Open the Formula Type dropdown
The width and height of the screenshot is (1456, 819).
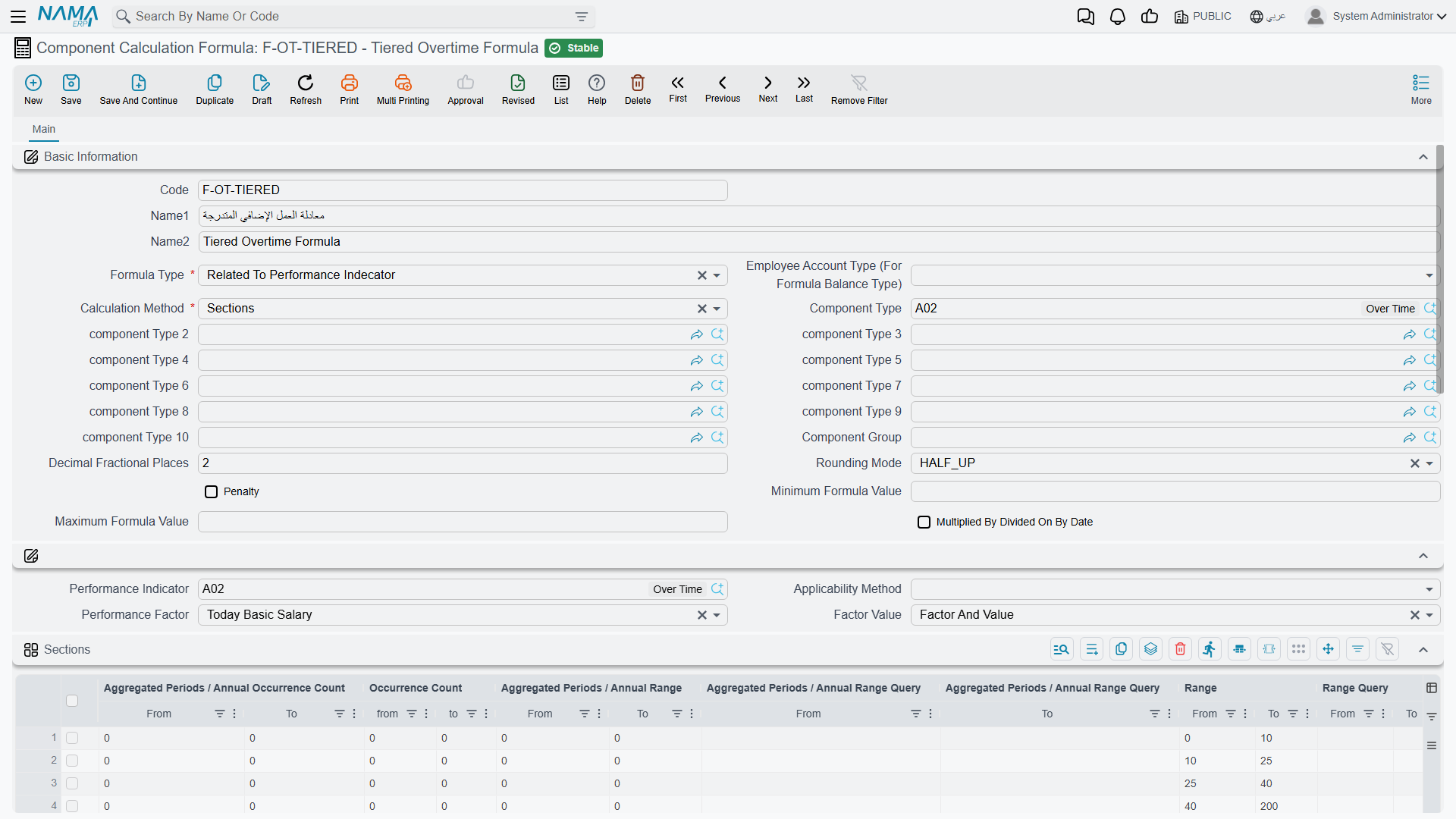pos(717,275)
